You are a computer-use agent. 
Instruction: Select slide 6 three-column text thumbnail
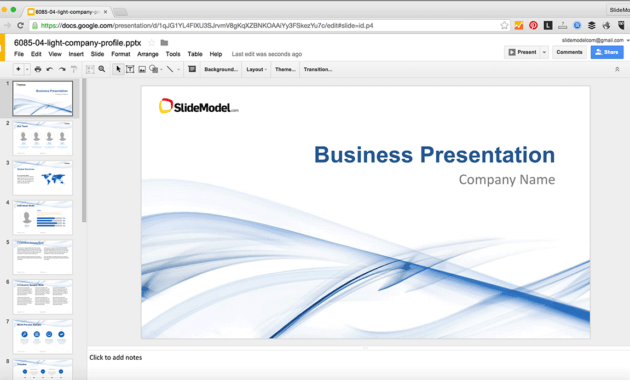(43, 297)
